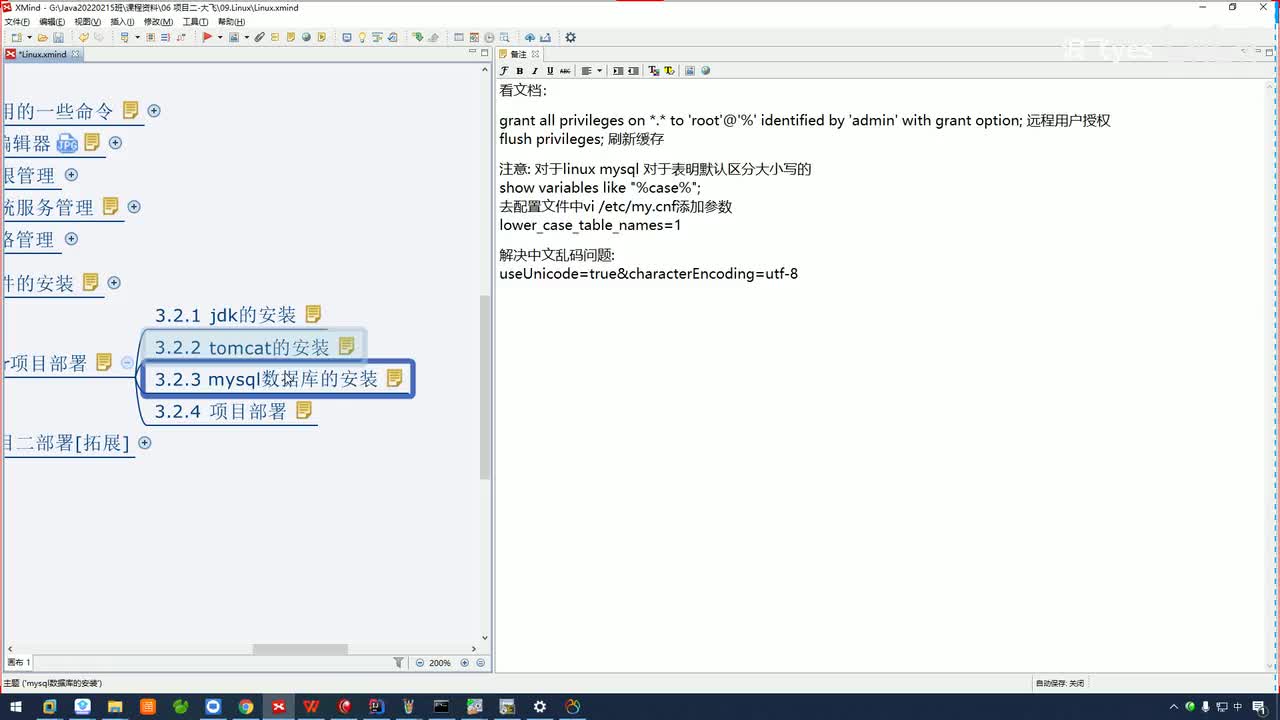Set notes text background color
This screenshot has width=1280, height=720.
pos(669,71)
